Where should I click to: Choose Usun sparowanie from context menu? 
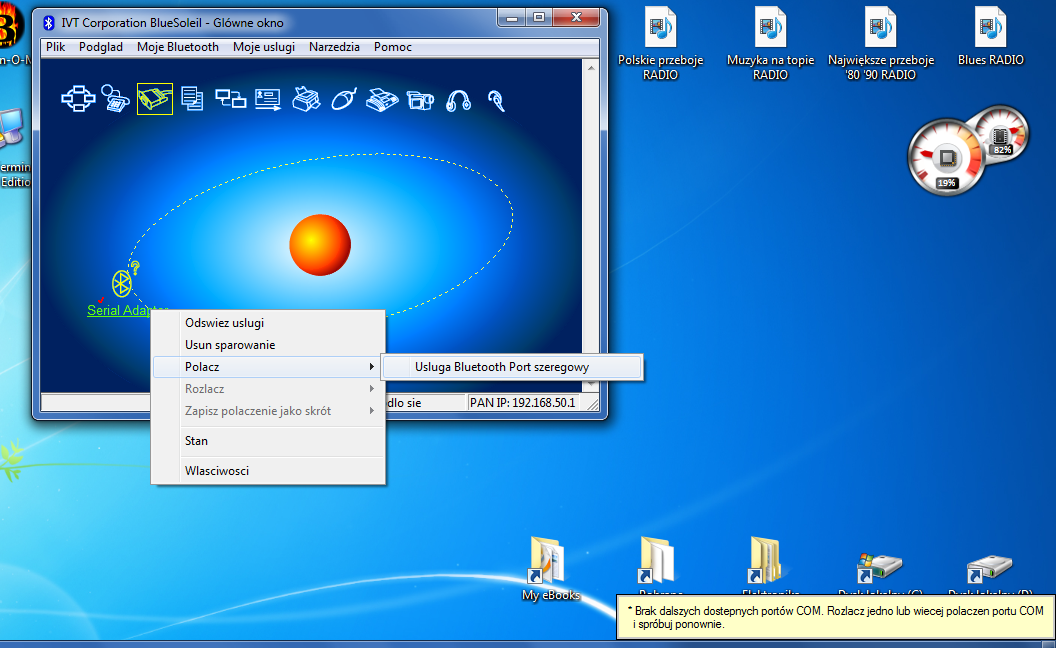[x=269, y=345]
